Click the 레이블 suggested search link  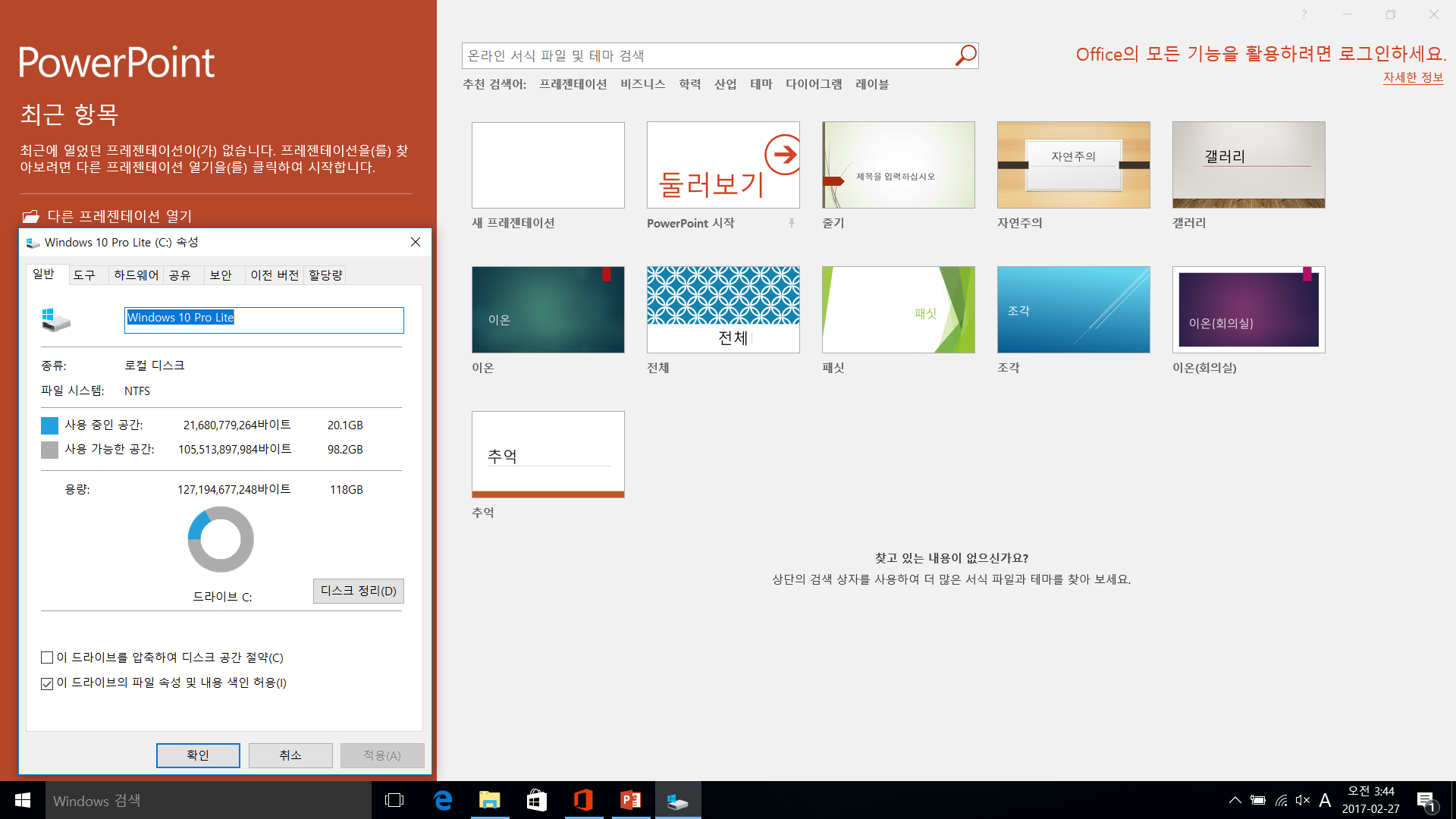click(872, 84)
